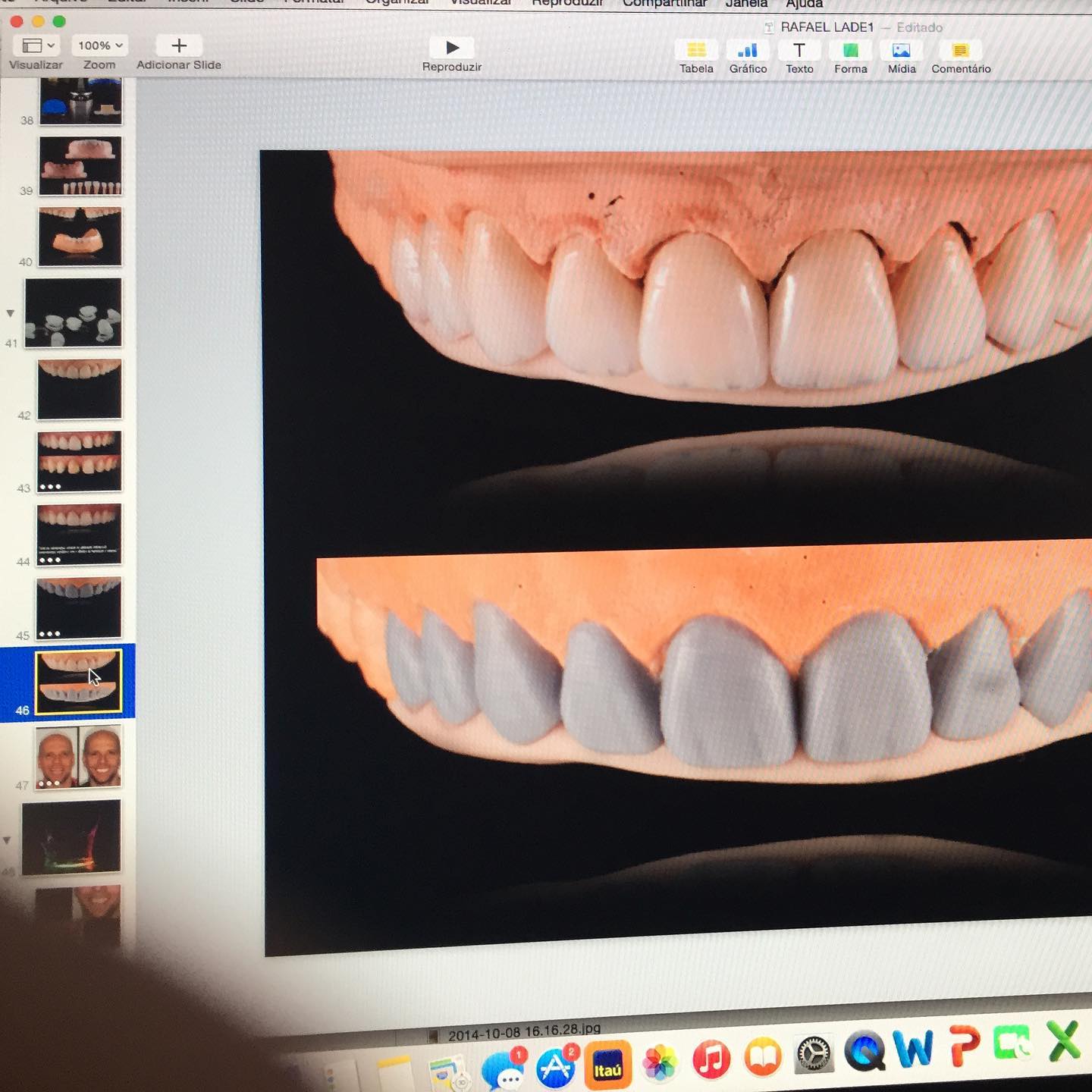Image resolution: width=1092 pixels, height=1092 pixels.
Task: Insert a shape using Forma
Action: point(851,50)
